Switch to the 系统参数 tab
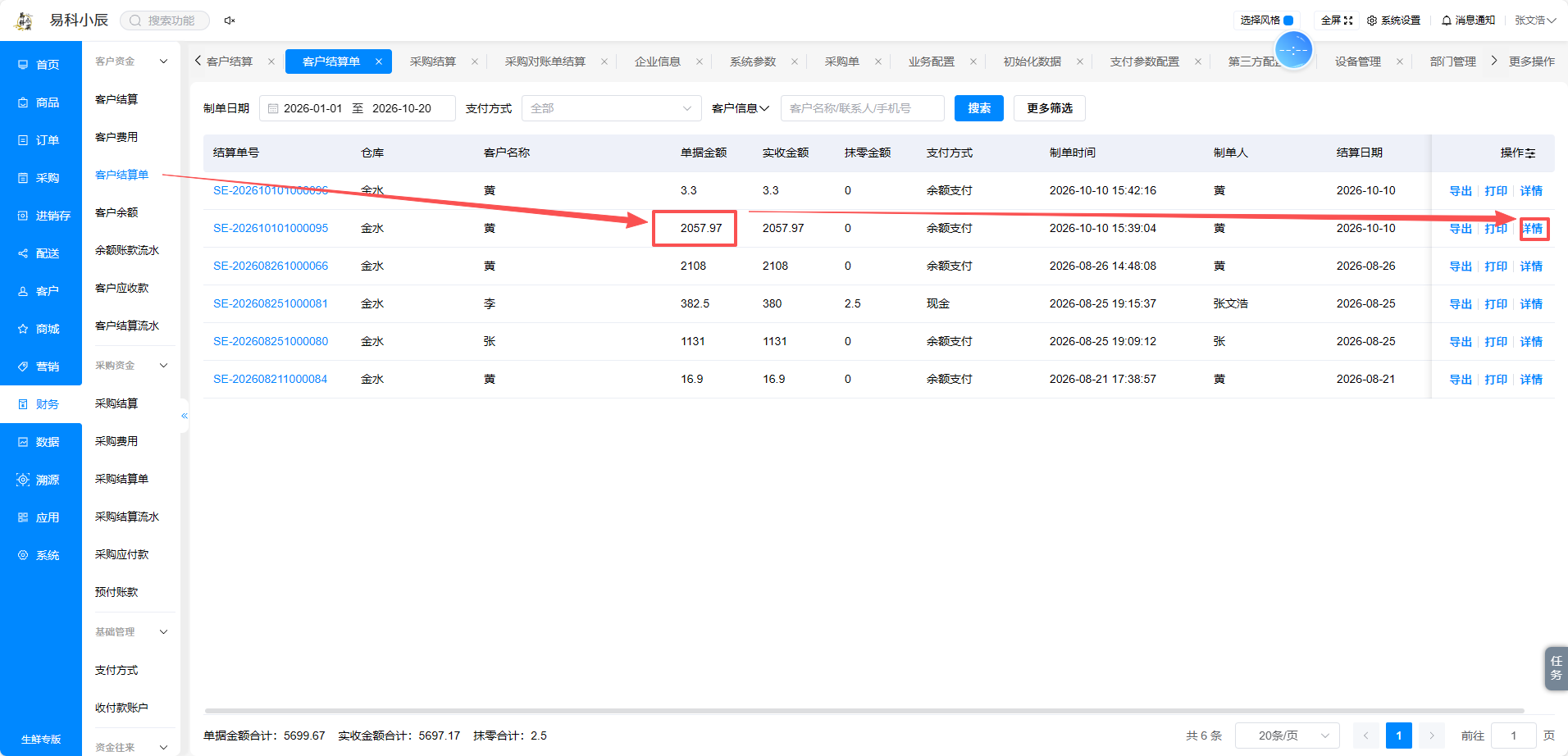The height and width of the screenshot is (756, 1568). 753,61
